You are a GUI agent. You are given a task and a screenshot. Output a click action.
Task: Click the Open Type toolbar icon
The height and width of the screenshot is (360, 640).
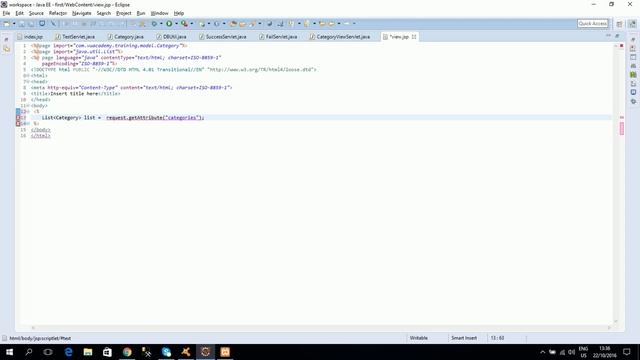tap(233, 24)
